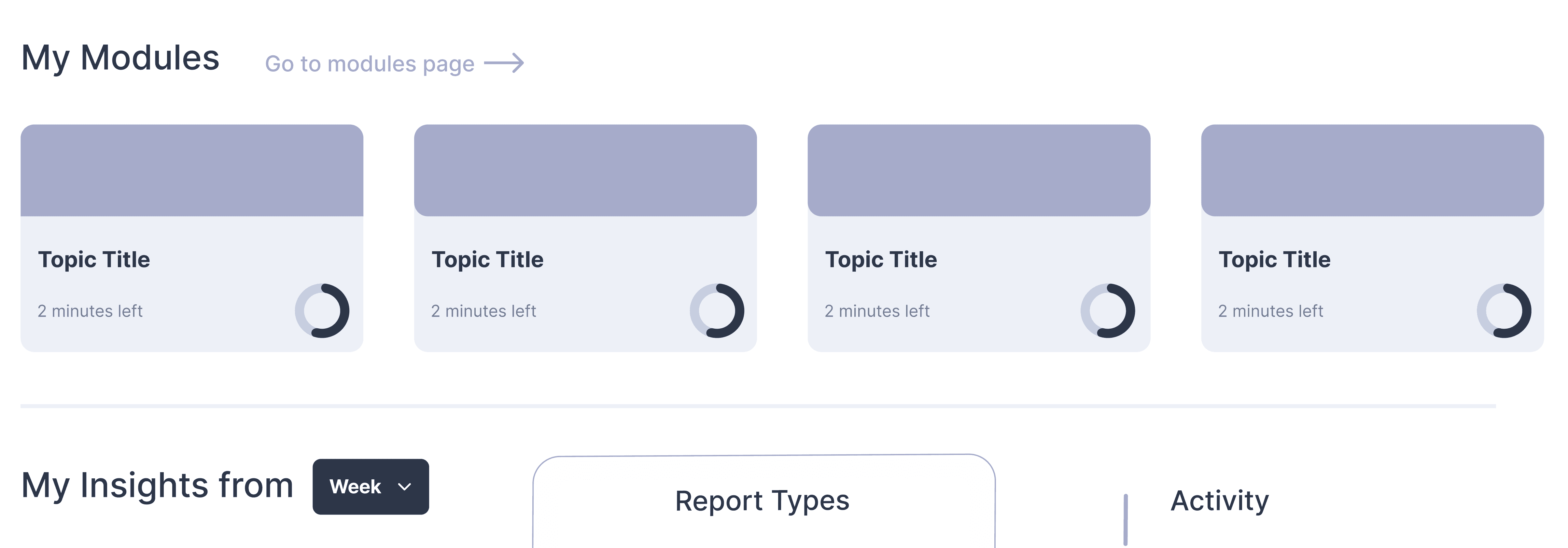Screen dimensions: 1568x548
Task: Open the Week dropdown selector
Action: tap(371, 486)
